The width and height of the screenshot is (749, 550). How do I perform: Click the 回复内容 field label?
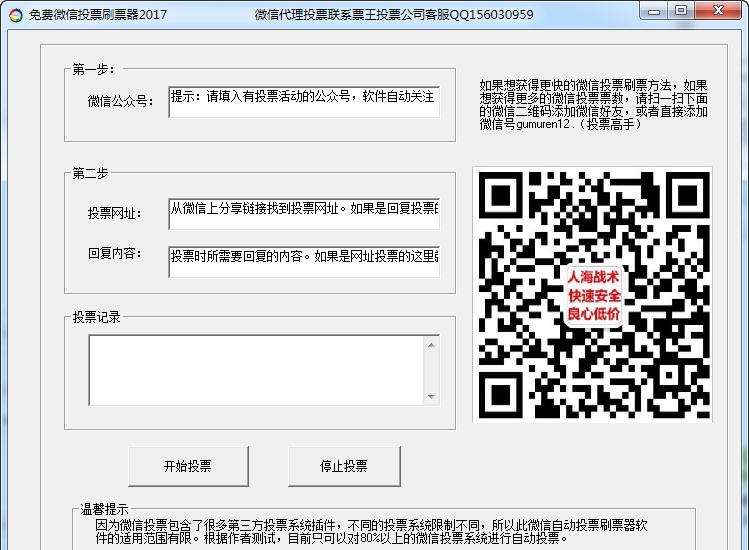pyautogui.click(x=115, y=253)
